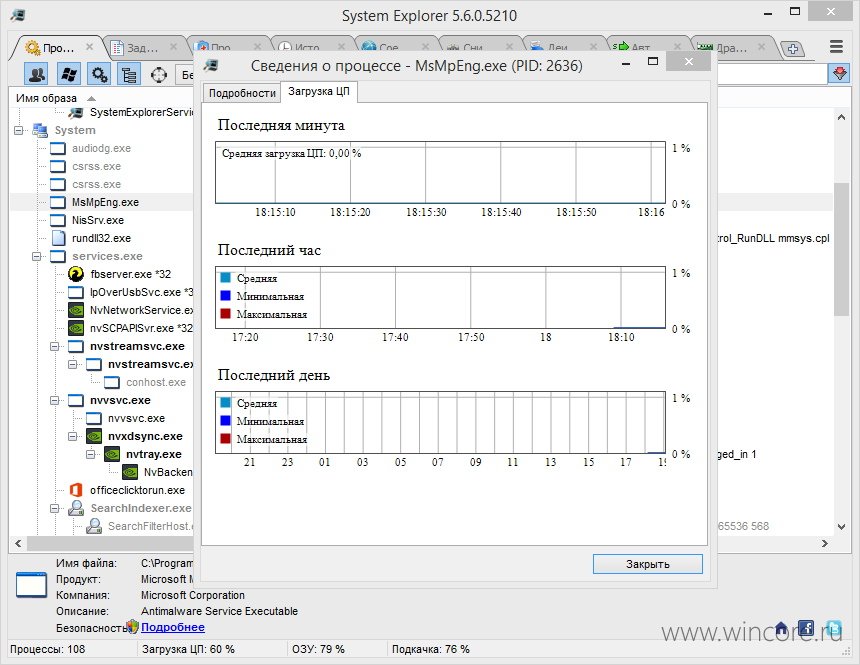The image size is (860, 665).
Task: Toggle the show all users' processes icon
Action: point(37,74)
